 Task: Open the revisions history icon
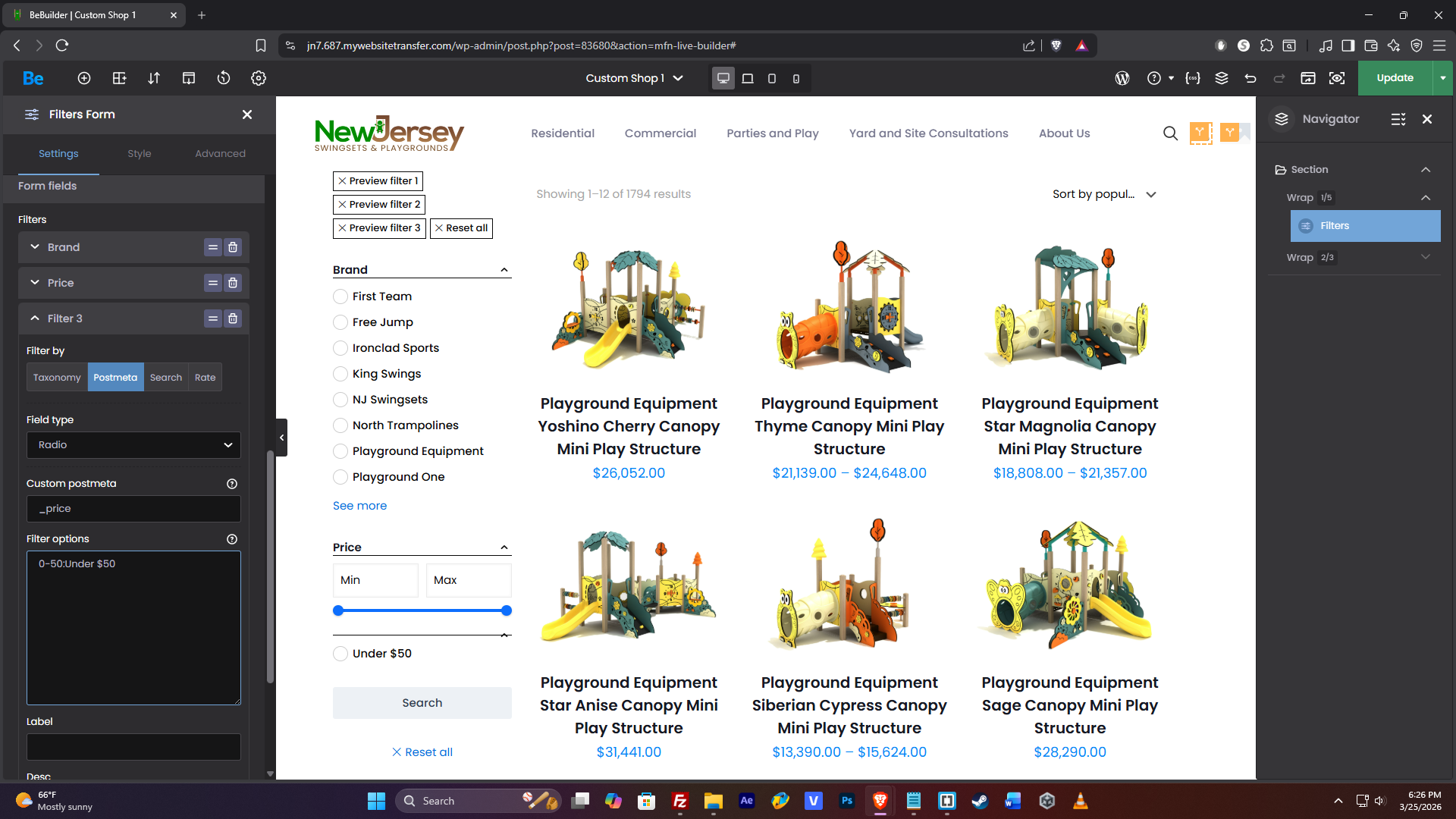(x=224, y=78)
